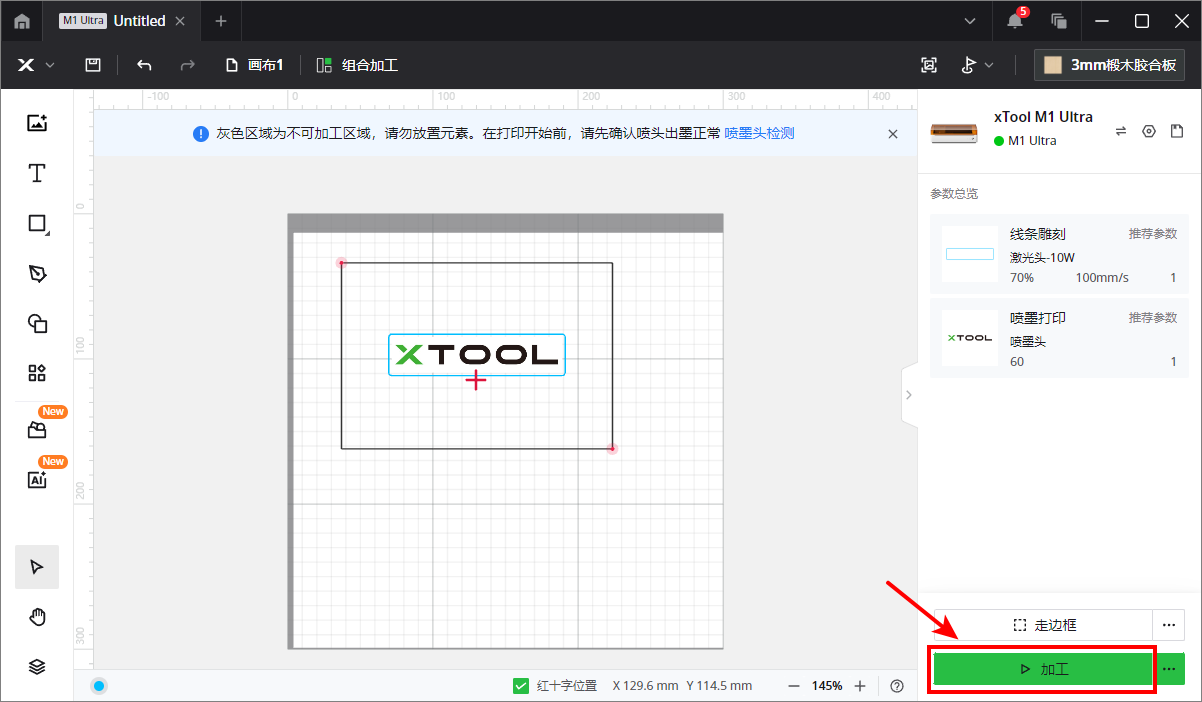Click the X 129.6 mm coordinate readout

[x=646, y=686]
